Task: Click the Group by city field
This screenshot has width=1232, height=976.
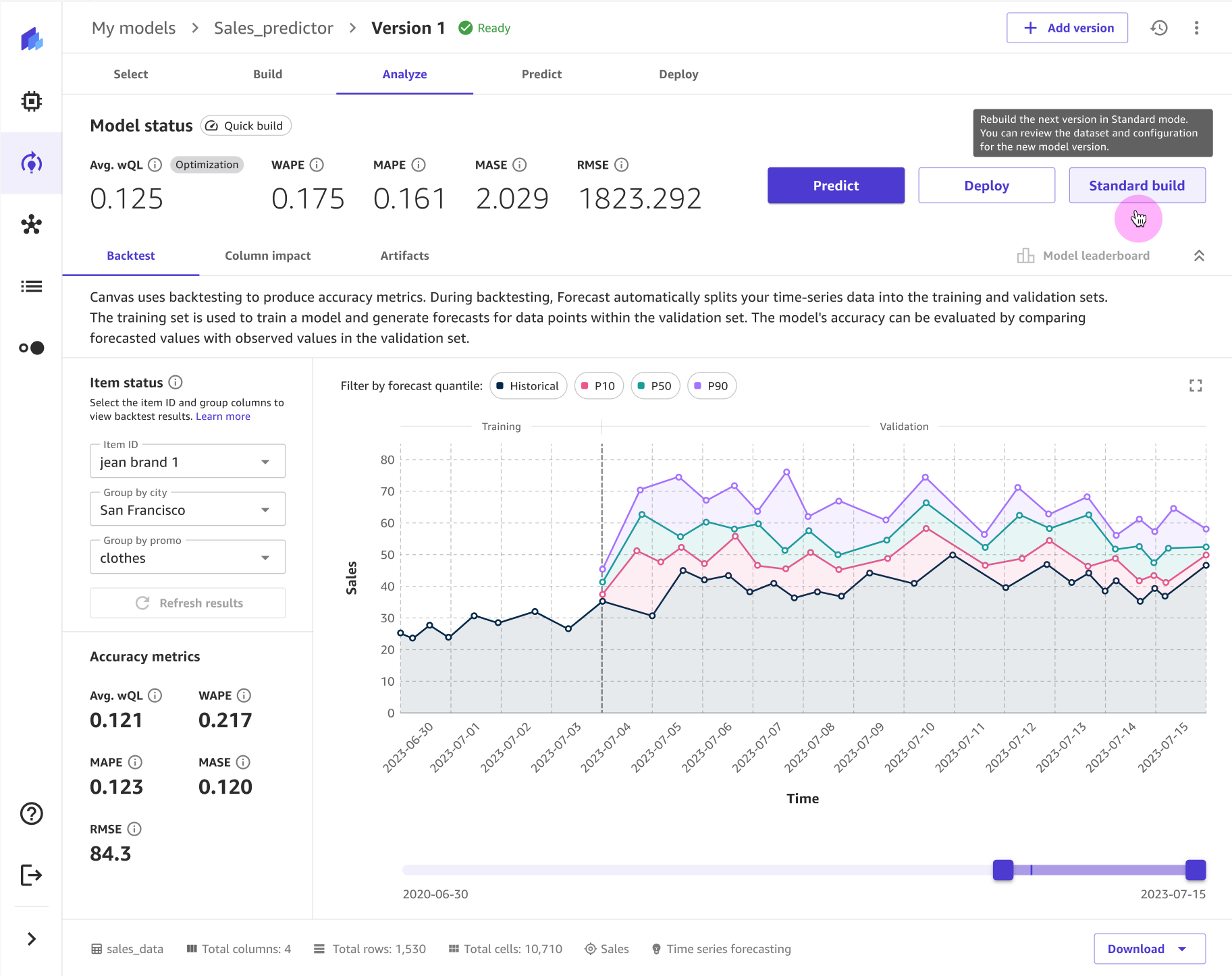Action: [187, 510]
